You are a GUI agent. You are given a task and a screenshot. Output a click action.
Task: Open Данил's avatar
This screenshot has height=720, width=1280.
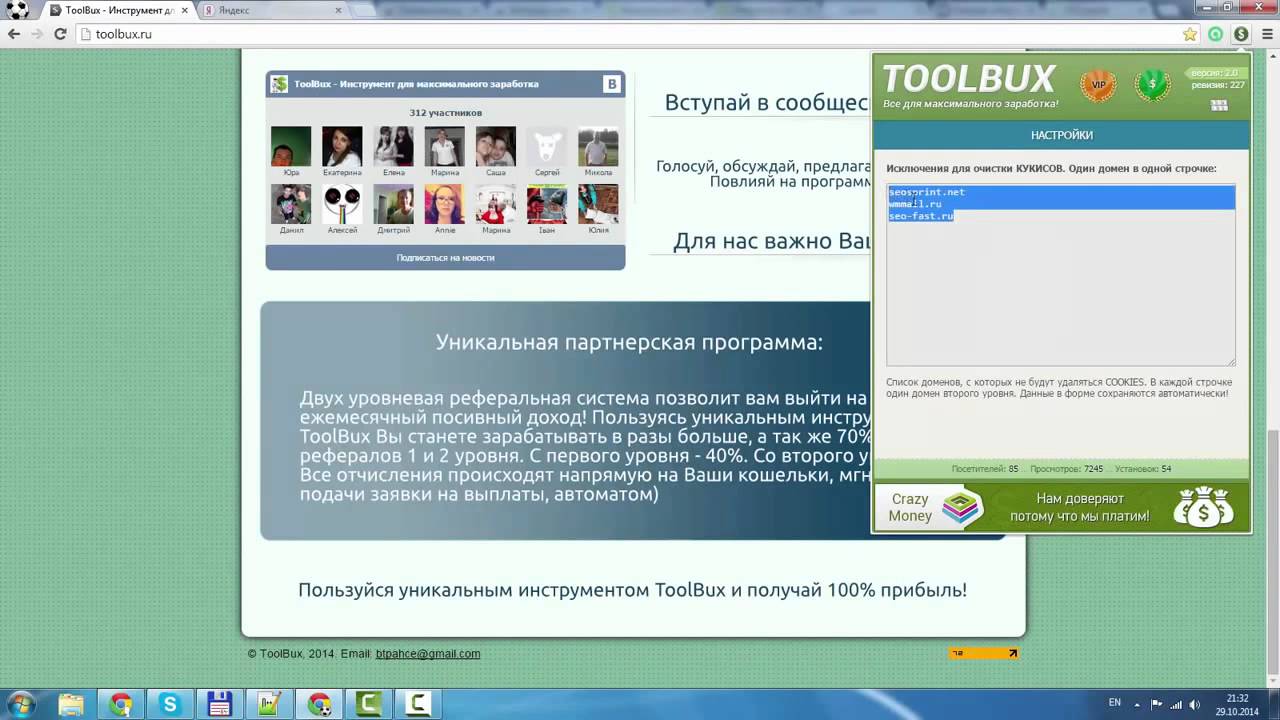(291, 204)
